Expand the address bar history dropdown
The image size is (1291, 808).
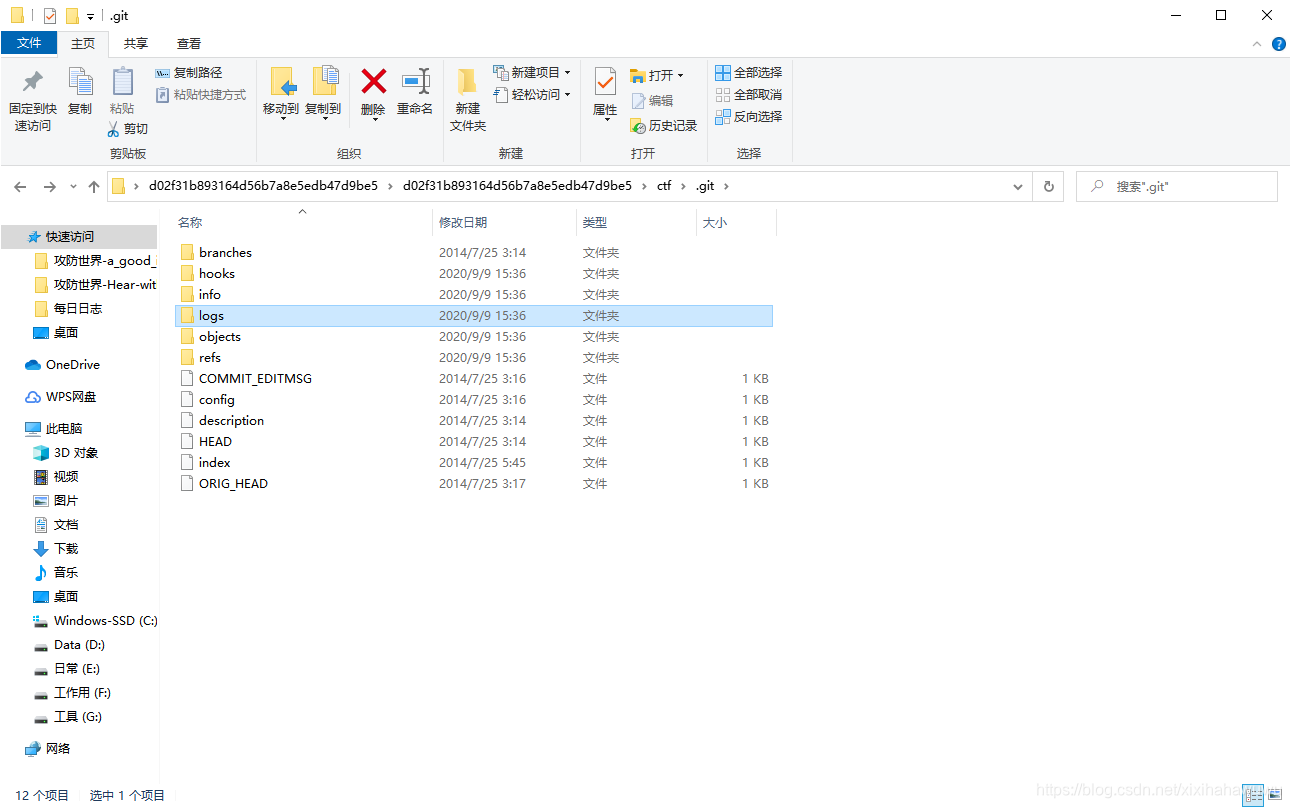point(1018,187)
